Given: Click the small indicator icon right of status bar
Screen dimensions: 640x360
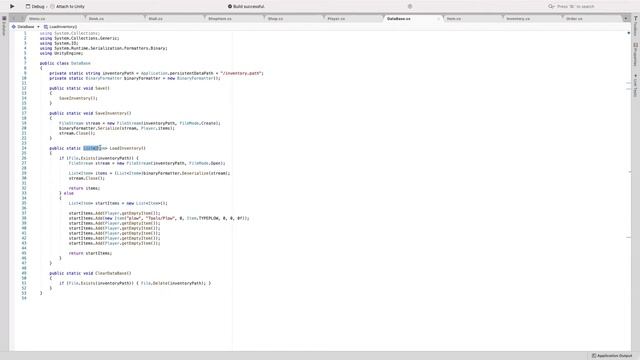Looking at the screenshot, I should tap(410, 7).
